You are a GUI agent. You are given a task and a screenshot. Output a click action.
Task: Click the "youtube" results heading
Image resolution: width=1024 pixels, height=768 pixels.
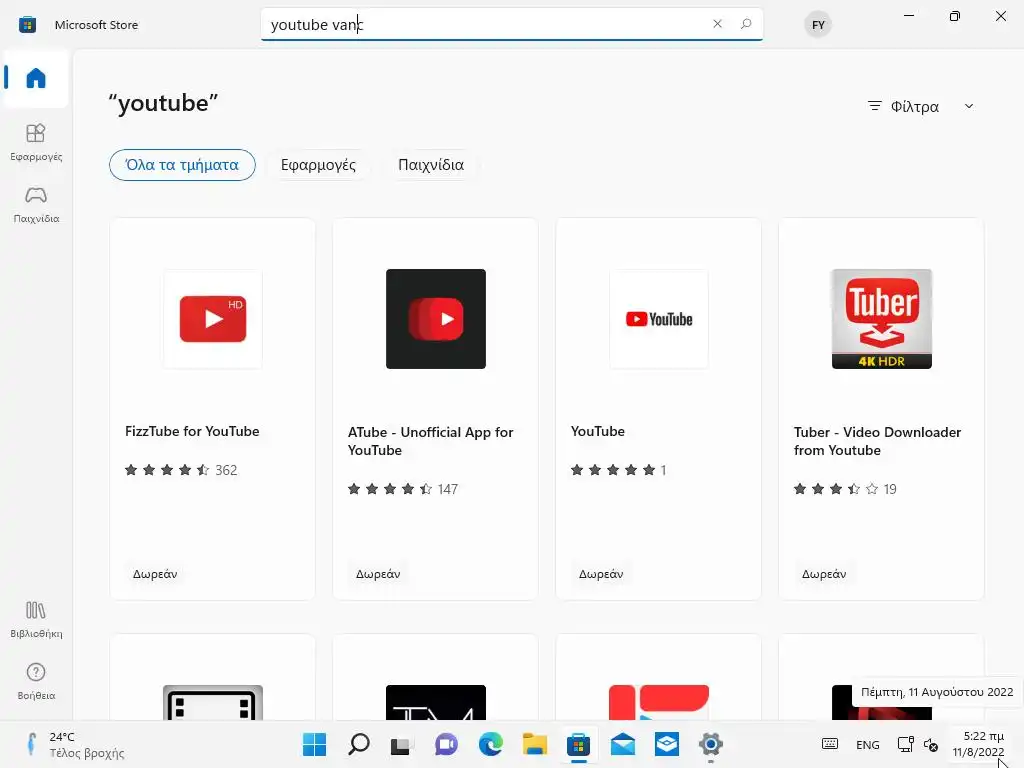[x=163, y=103]
